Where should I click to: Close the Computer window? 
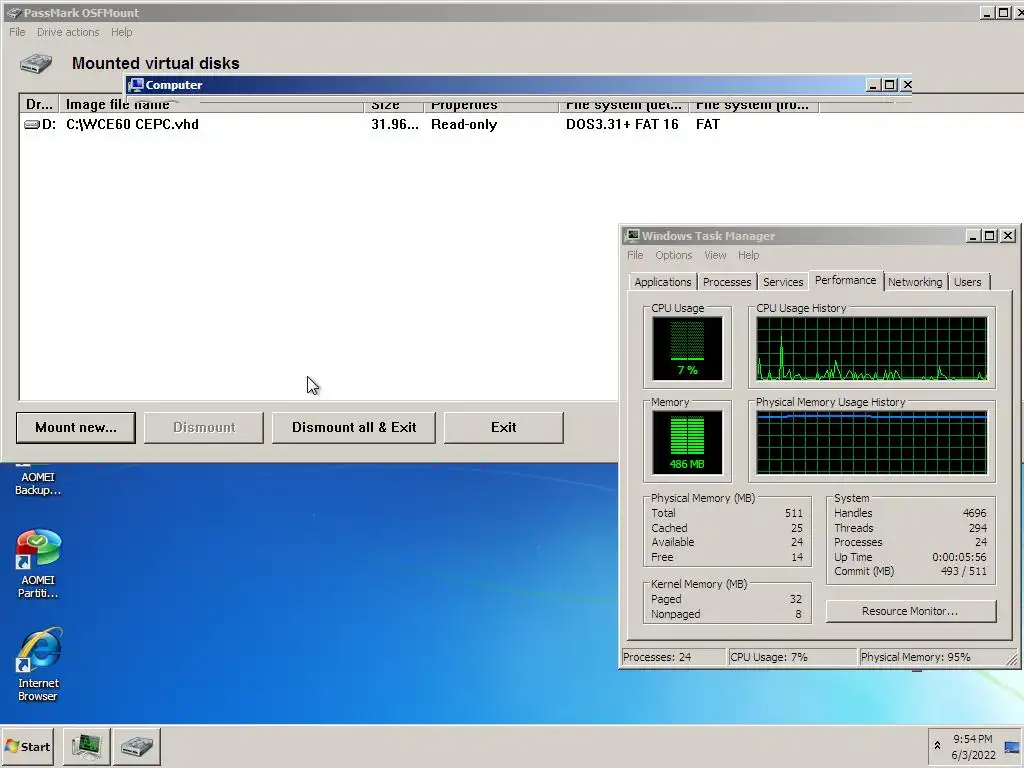pos(906,85)
